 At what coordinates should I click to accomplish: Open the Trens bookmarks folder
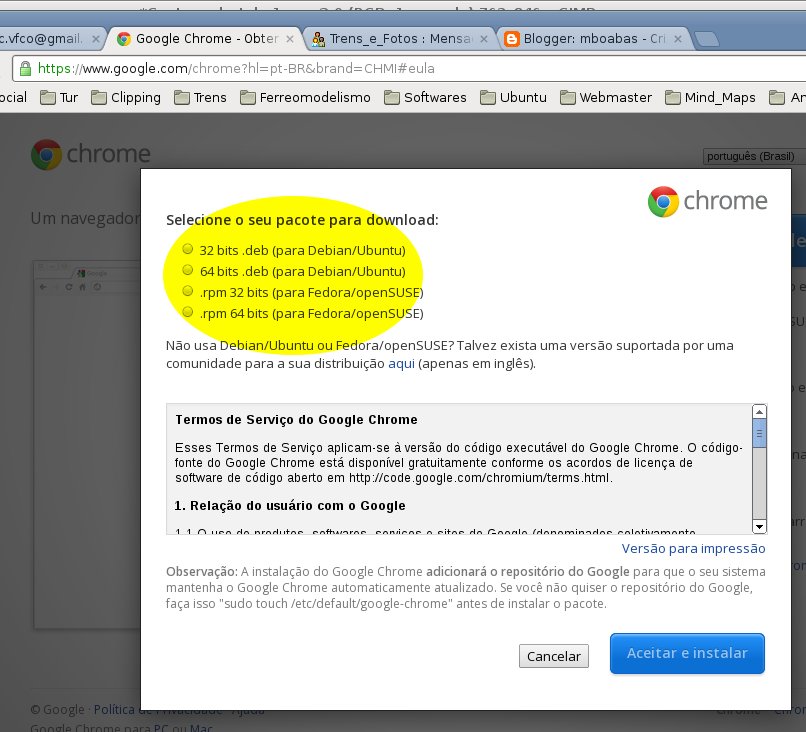click(200, 97)
